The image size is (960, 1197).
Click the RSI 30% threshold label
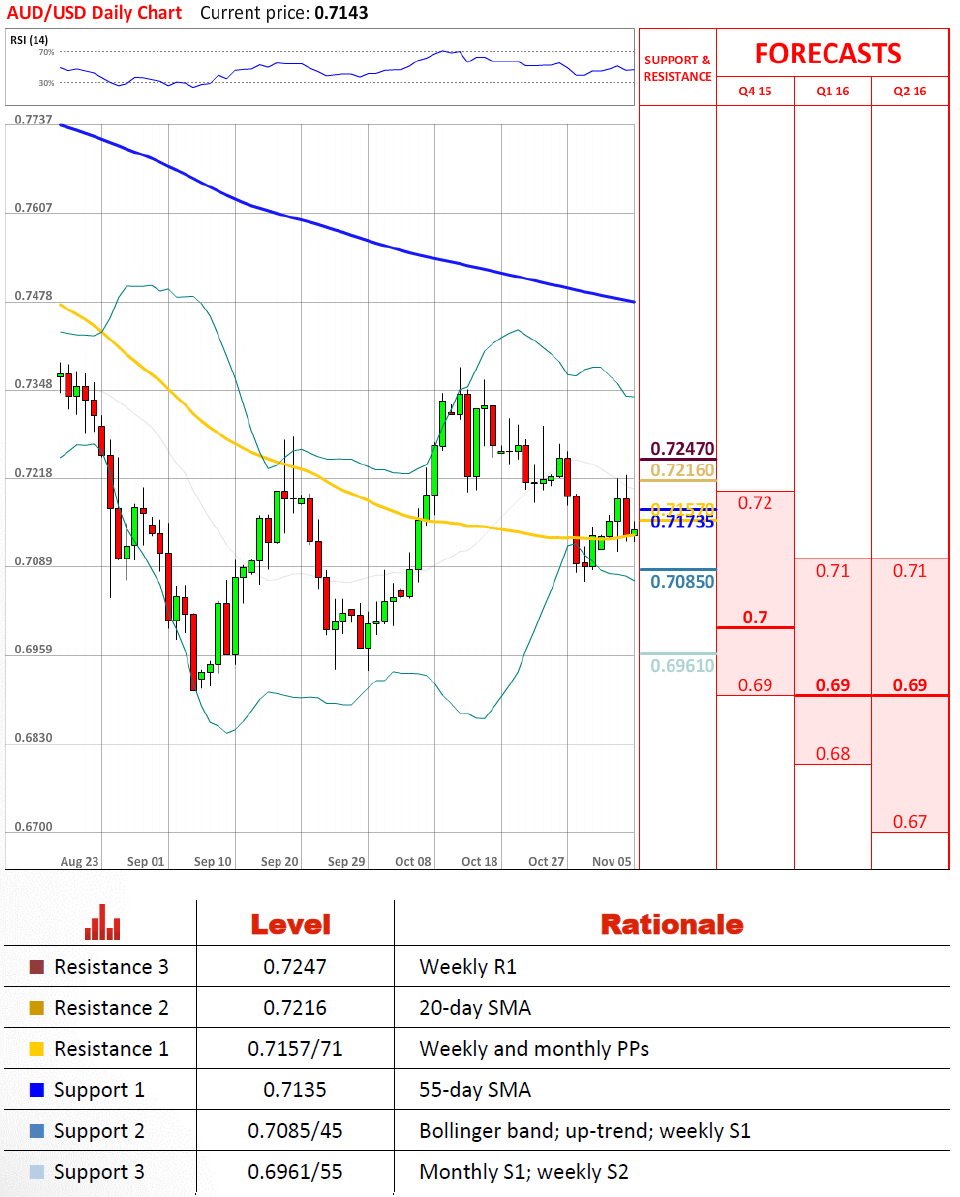(47, 82)
